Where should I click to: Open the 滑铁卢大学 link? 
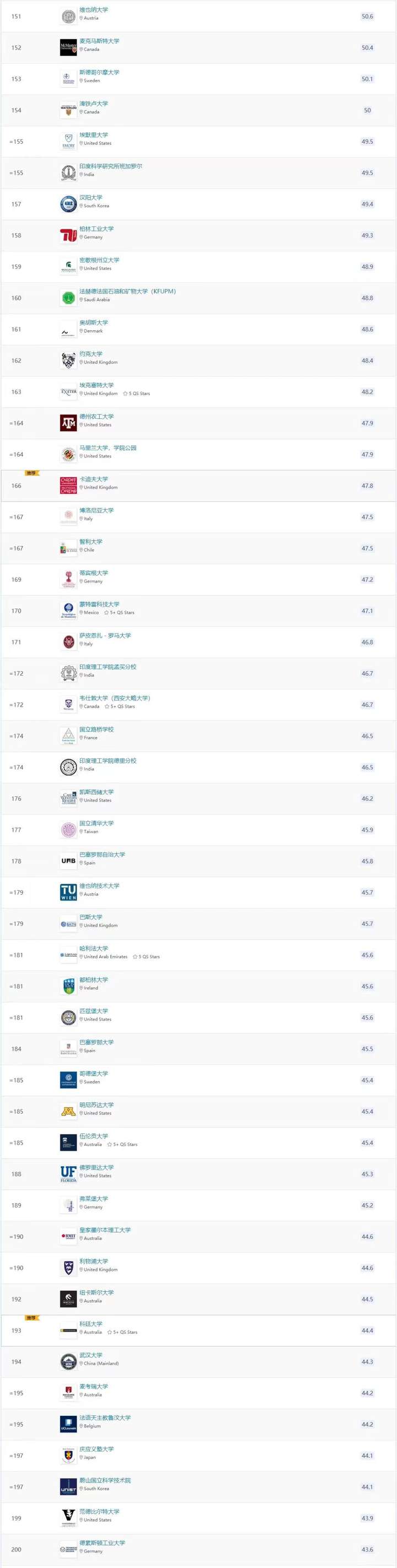(x=94, y=104)
